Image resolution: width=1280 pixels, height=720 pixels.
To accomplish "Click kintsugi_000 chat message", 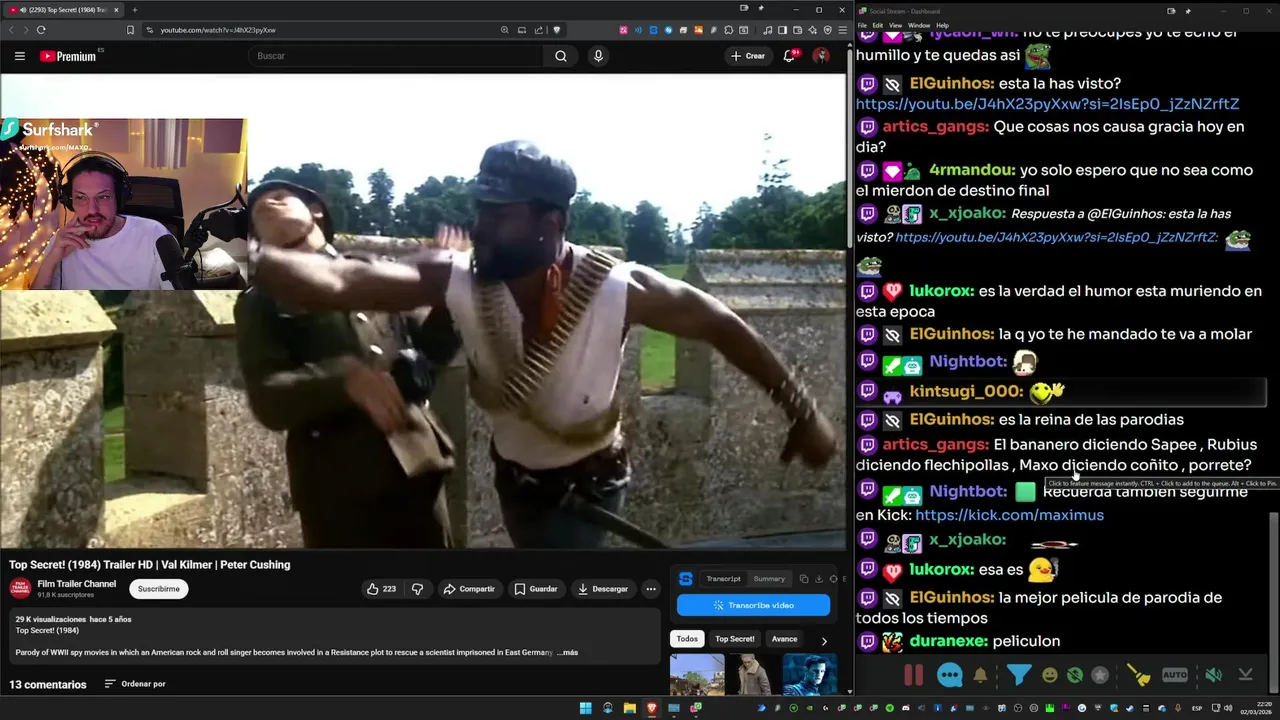I will pos(1062,392).
